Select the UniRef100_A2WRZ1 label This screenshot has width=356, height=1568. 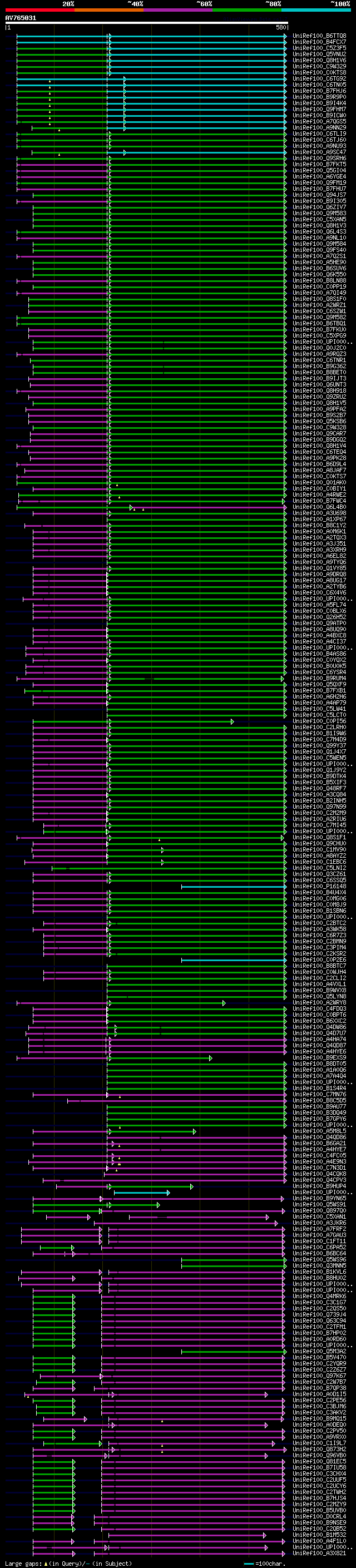pos(319,305)
